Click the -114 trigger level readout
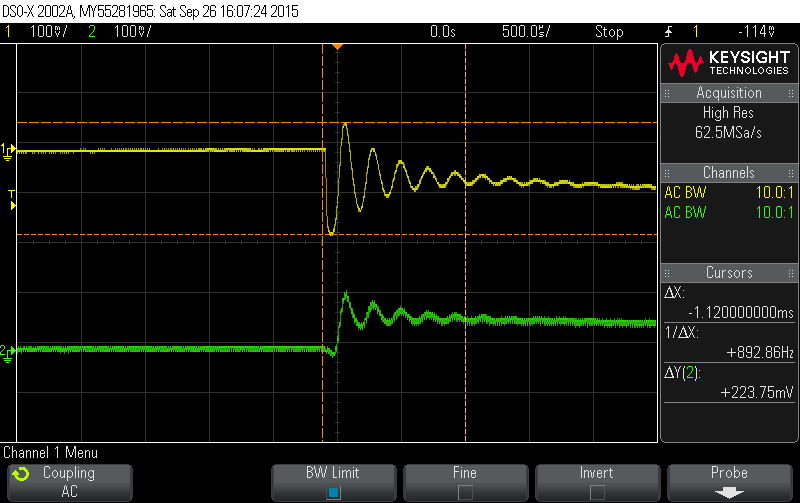Viewport: 800px width, 503px height. tap(757, 32)
